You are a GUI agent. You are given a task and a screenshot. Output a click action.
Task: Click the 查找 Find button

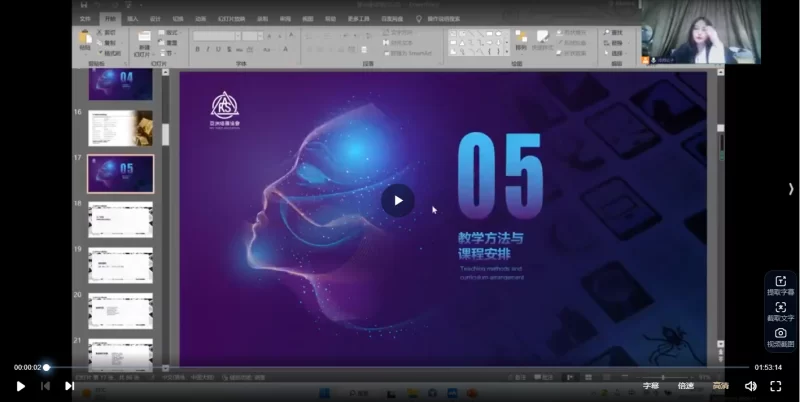(613, 33)
